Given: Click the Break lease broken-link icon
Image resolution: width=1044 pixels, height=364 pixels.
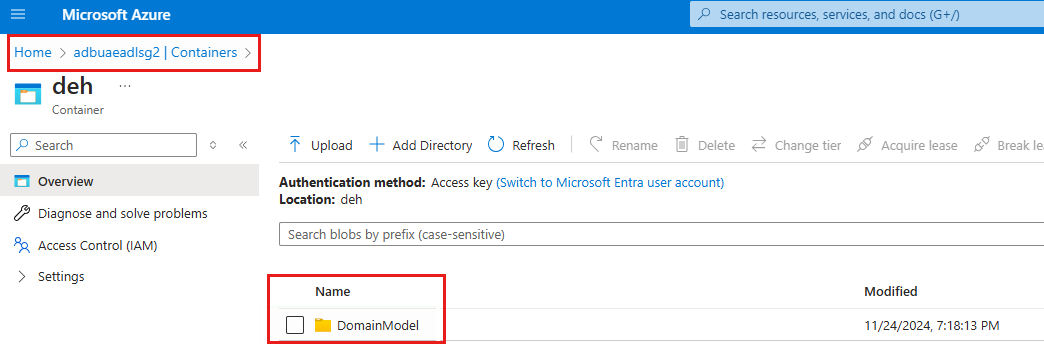Looking at the screenshot, I should (981, 145).
